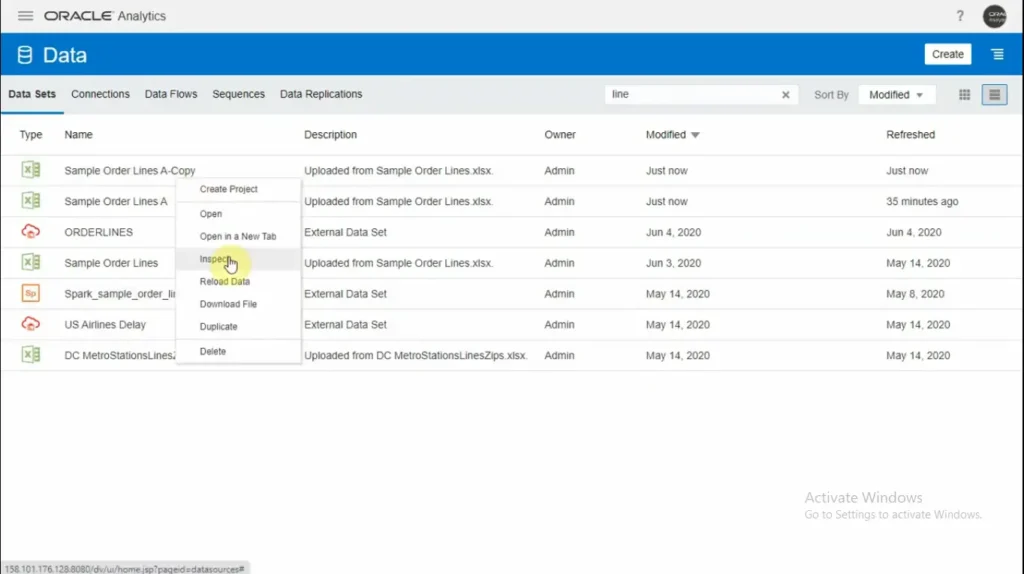Switch to the Connections tab
The image size is (1024, 574).
[x=100, y=94]
